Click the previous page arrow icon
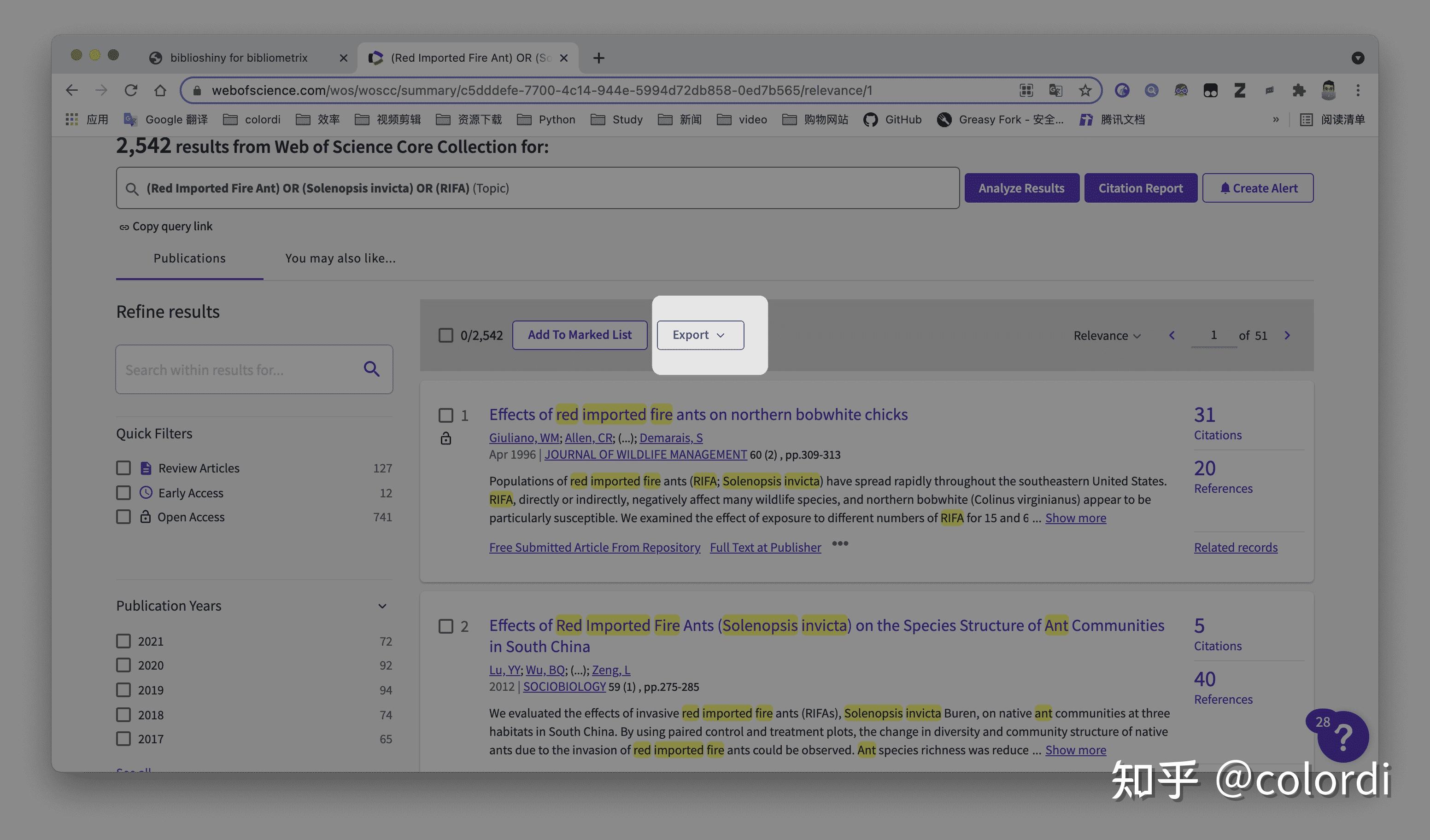 (1172, 335)
